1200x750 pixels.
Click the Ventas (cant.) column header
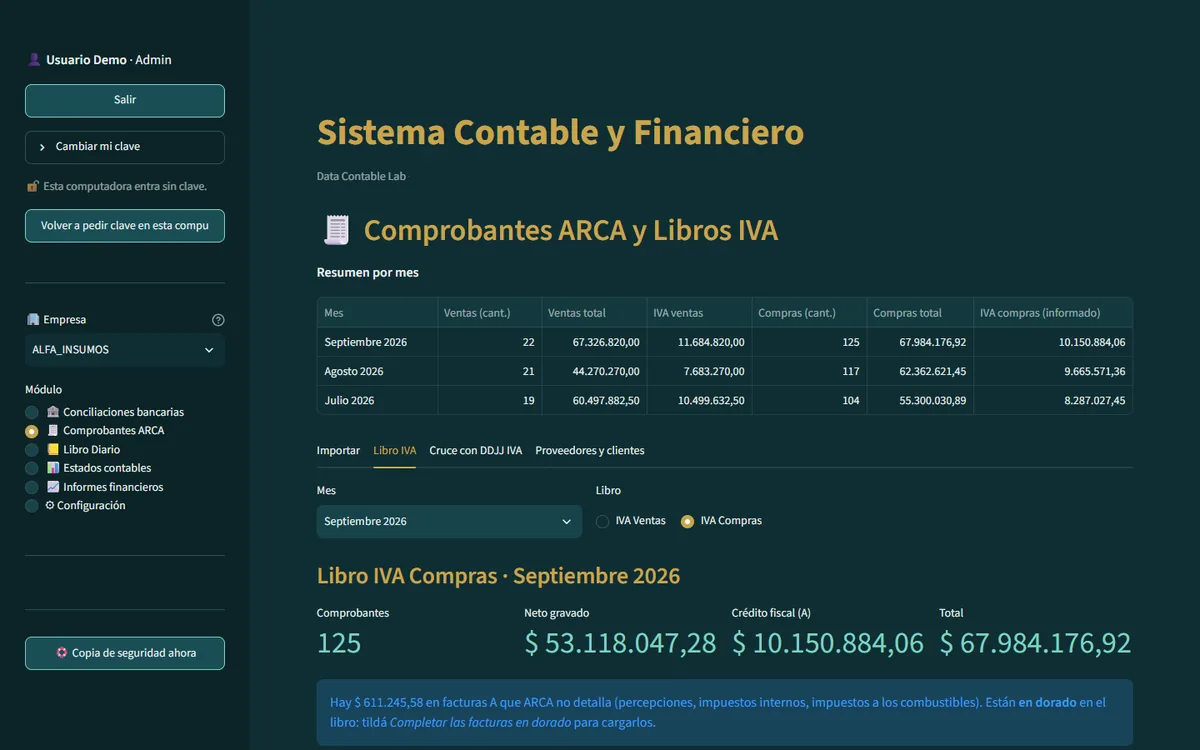[489, 313]
